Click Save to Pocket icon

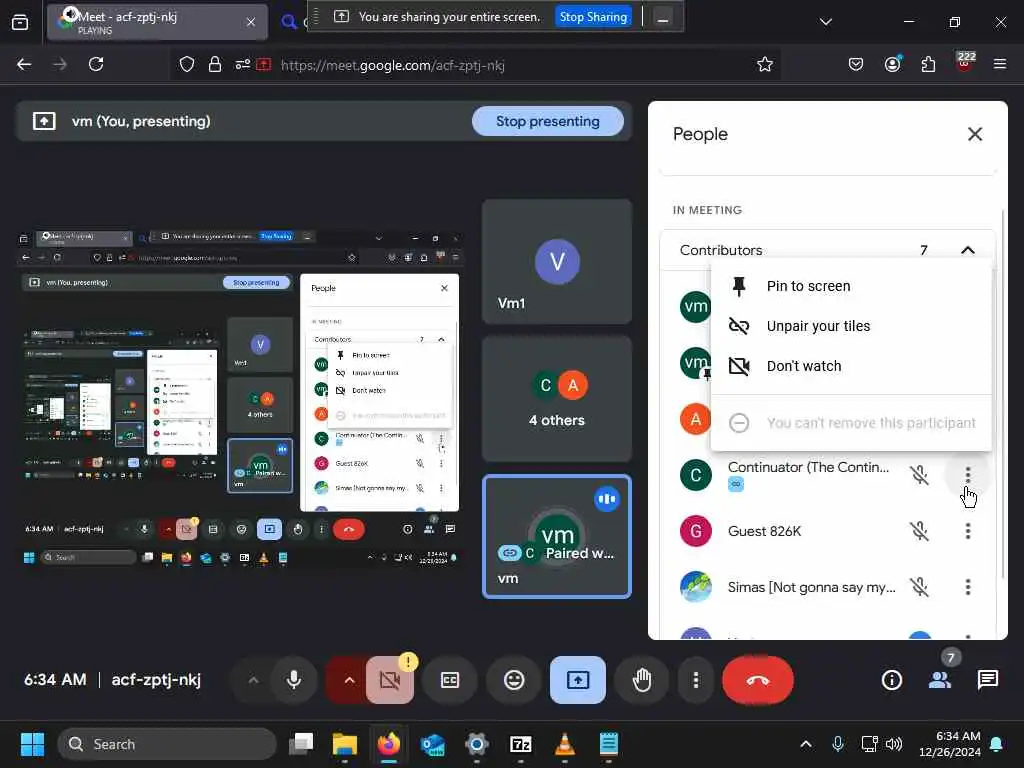[x=856, y=64]
